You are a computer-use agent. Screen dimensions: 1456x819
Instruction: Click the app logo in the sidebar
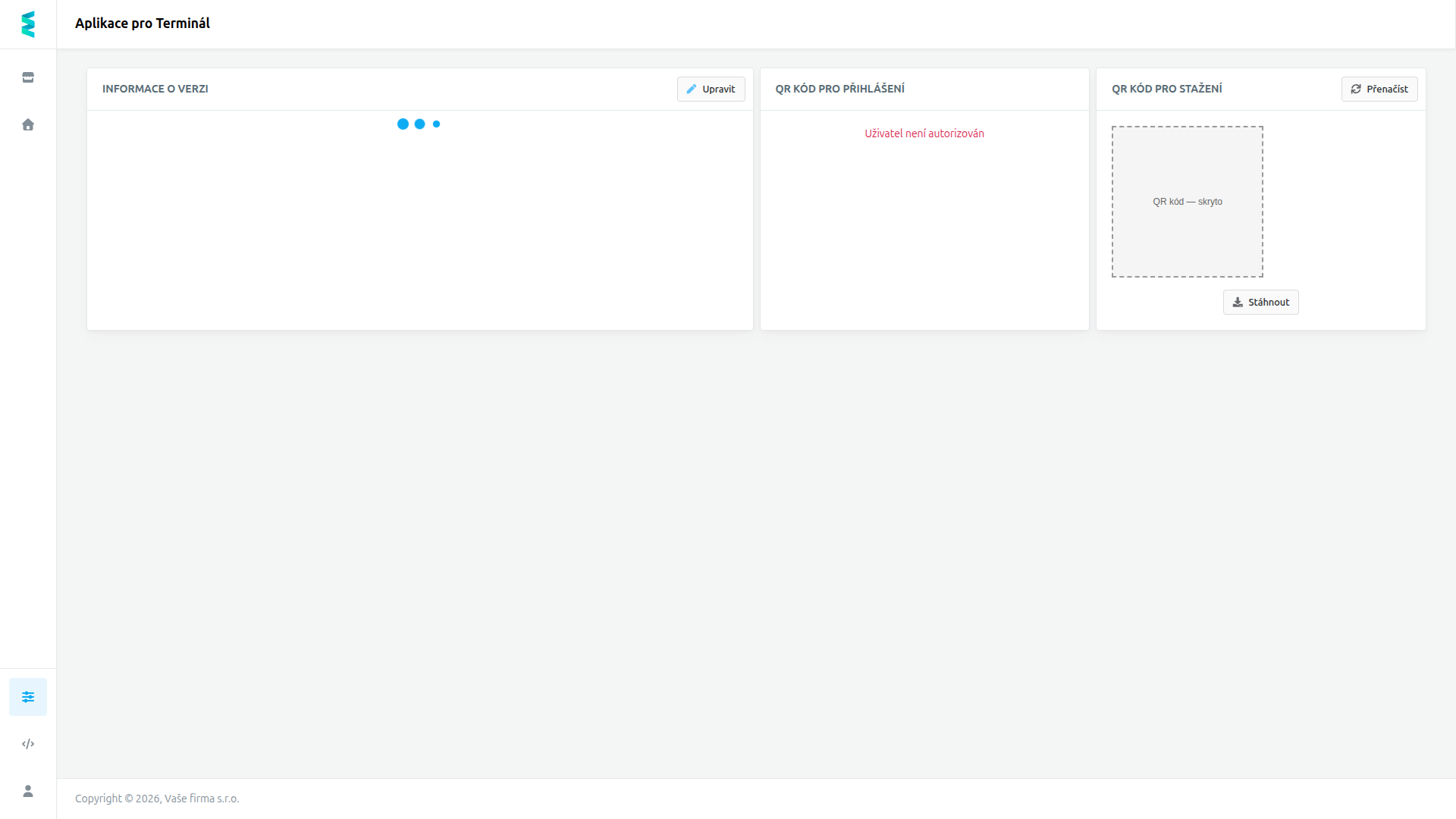pos(28,24)
